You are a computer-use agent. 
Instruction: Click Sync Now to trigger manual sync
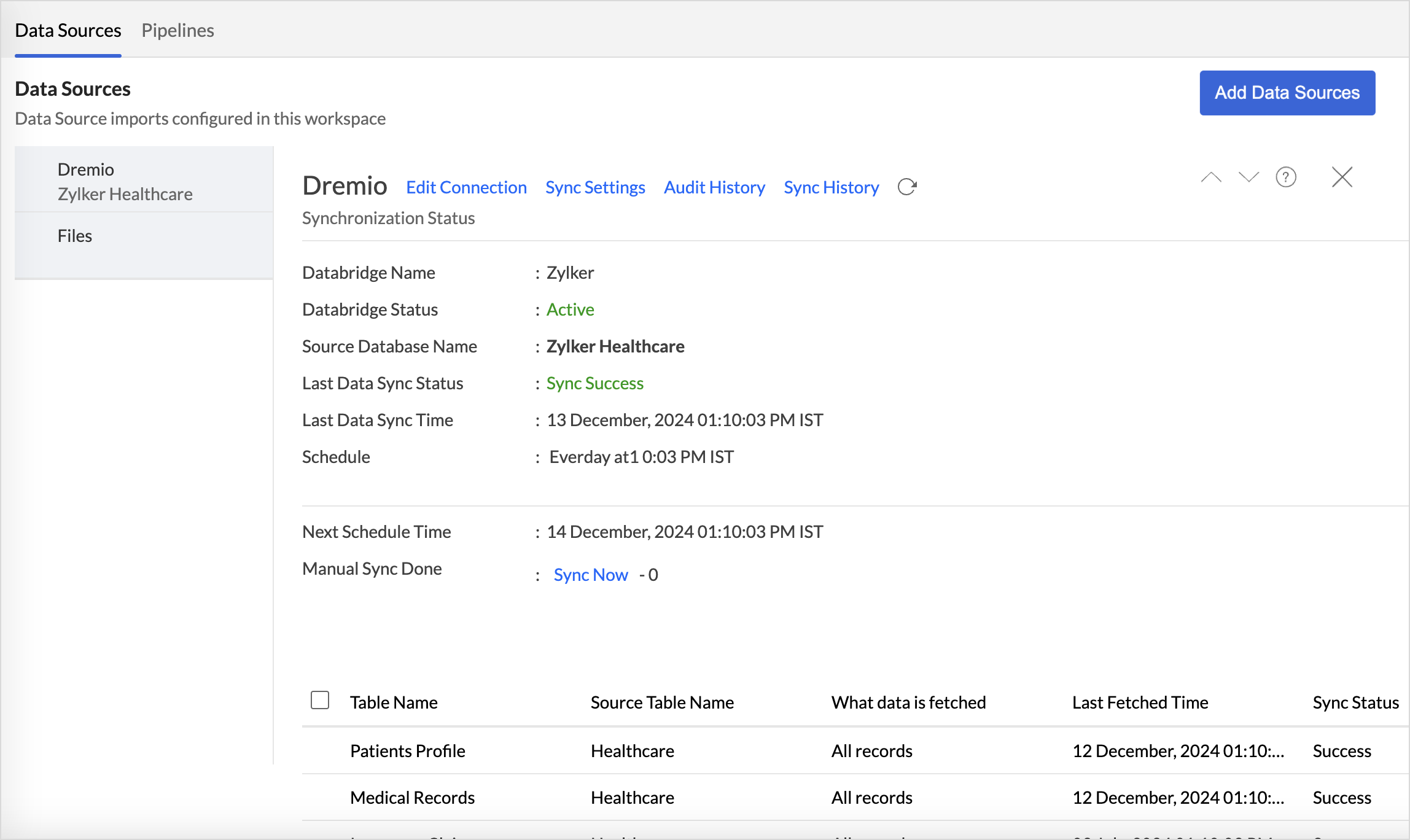pyautogui.click(x=591, y=575)
